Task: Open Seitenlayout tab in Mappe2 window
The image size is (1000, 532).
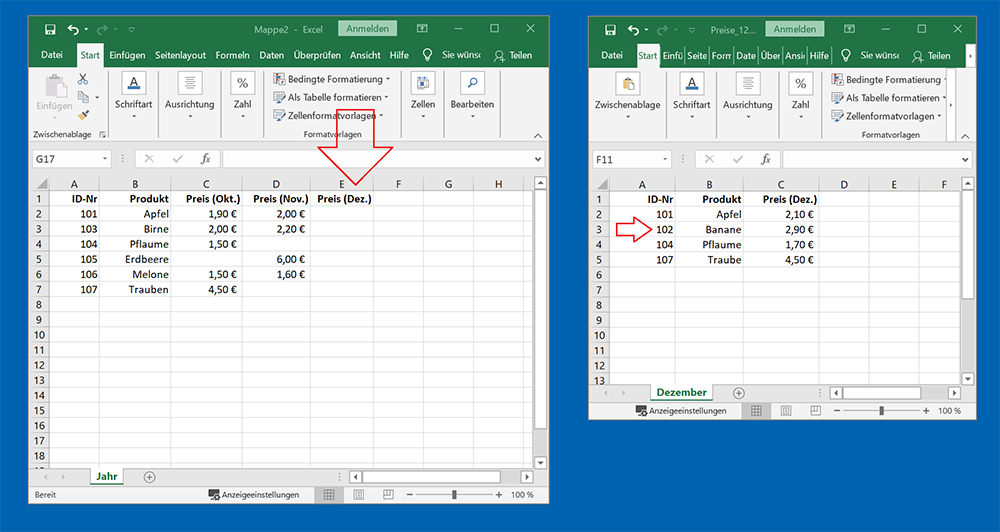Action: coord(180,55)
